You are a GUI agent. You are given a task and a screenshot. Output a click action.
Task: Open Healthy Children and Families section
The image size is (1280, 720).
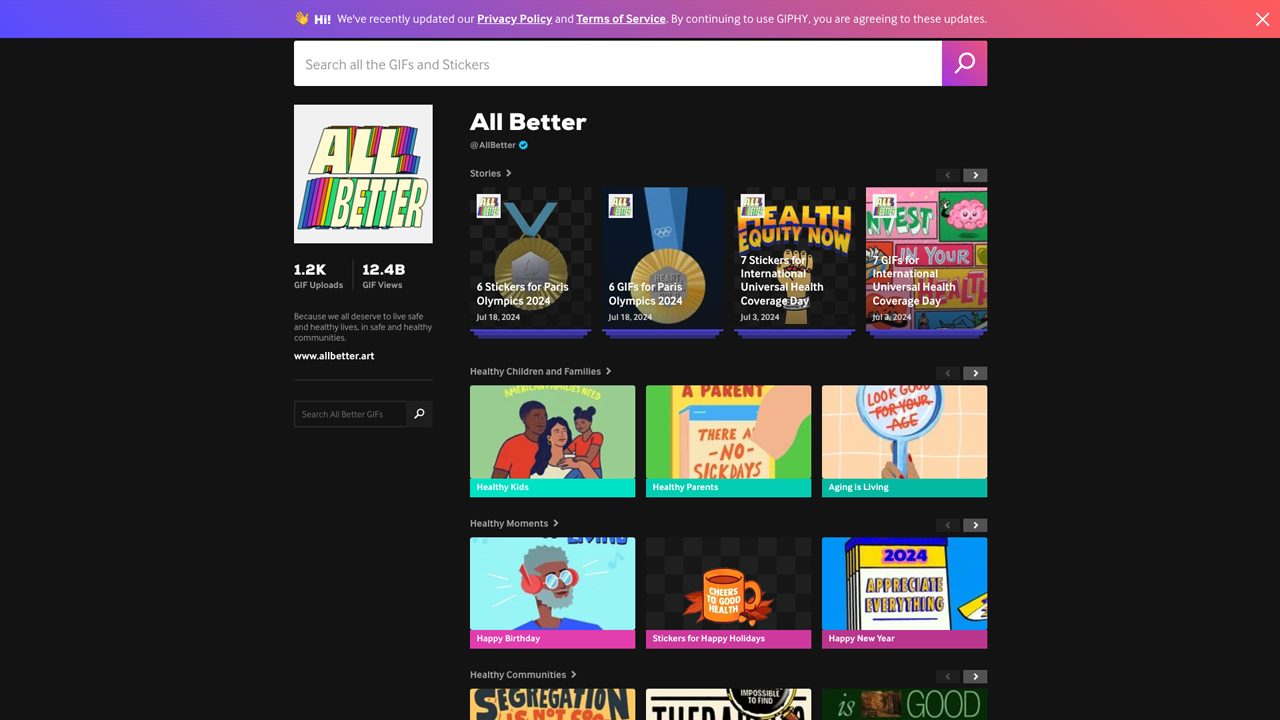tap(541, 371)
